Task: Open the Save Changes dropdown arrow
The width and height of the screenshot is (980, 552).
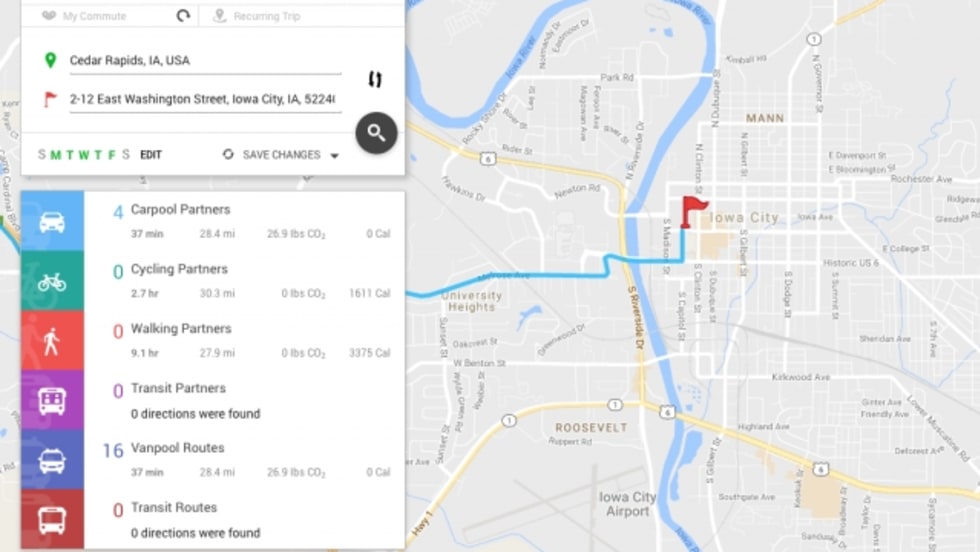Action: [335, 156]
